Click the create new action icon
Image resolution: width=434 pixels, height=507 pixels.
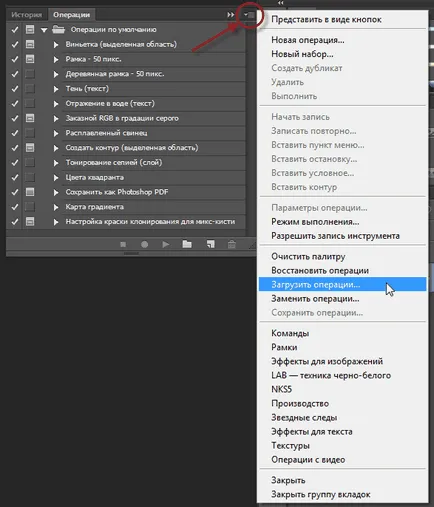coord(210,244)
